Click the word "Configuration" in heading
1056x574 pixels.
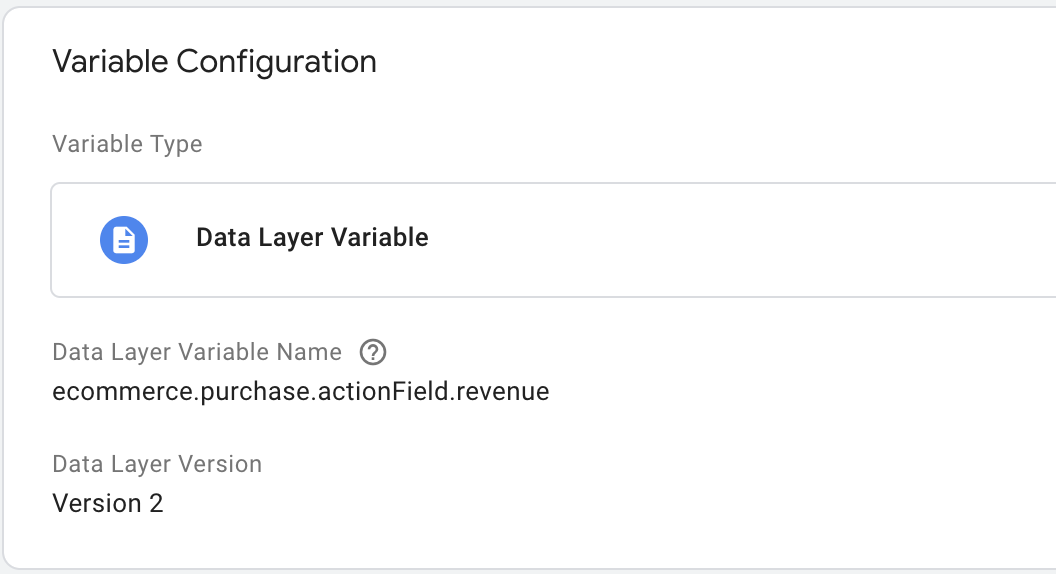pyautogui.click(x=276, y=62)
